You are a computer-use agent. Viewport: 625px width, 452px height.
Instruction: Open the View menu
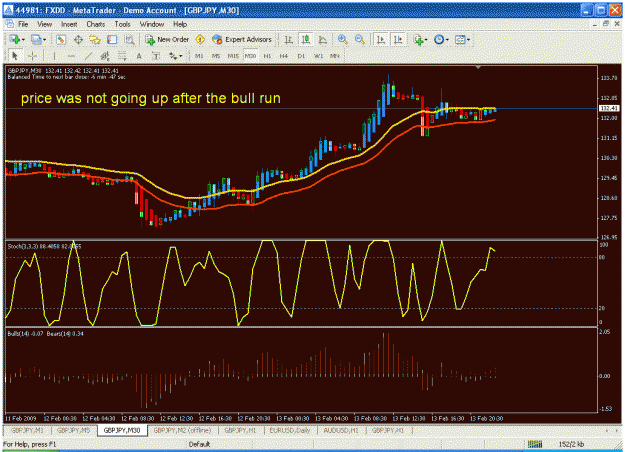(x=45, y=24)
